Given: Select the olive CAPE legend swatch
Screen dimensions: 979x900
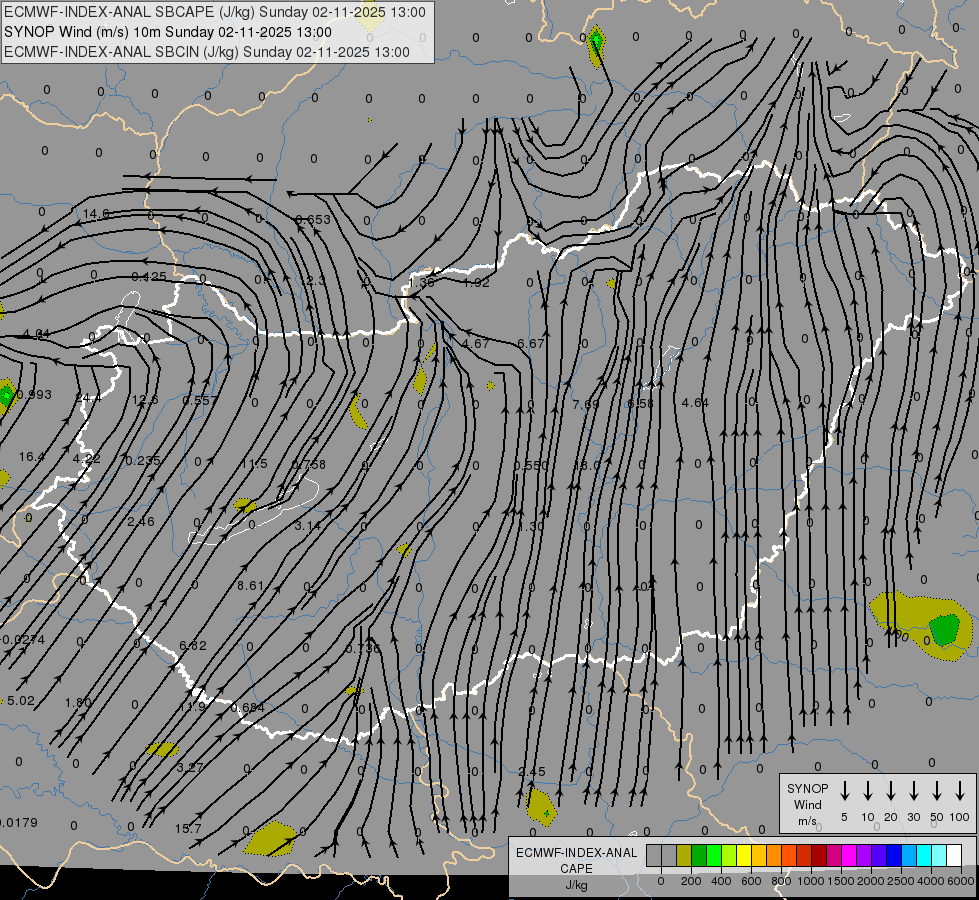Looking at the screenshot, I should point(684,856).
